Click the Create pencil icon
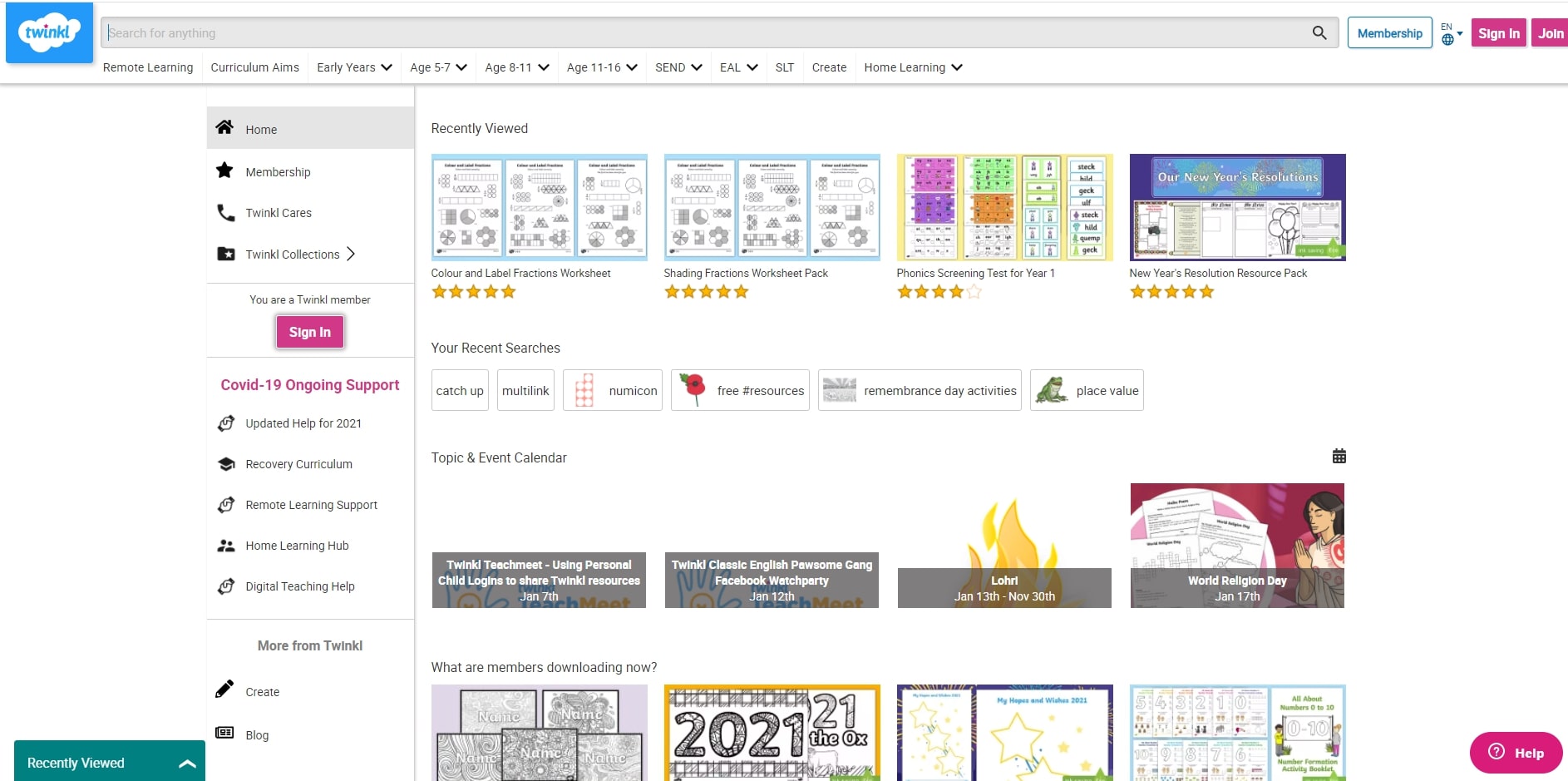Screen dimensions: 1568x781 [224, 690]
